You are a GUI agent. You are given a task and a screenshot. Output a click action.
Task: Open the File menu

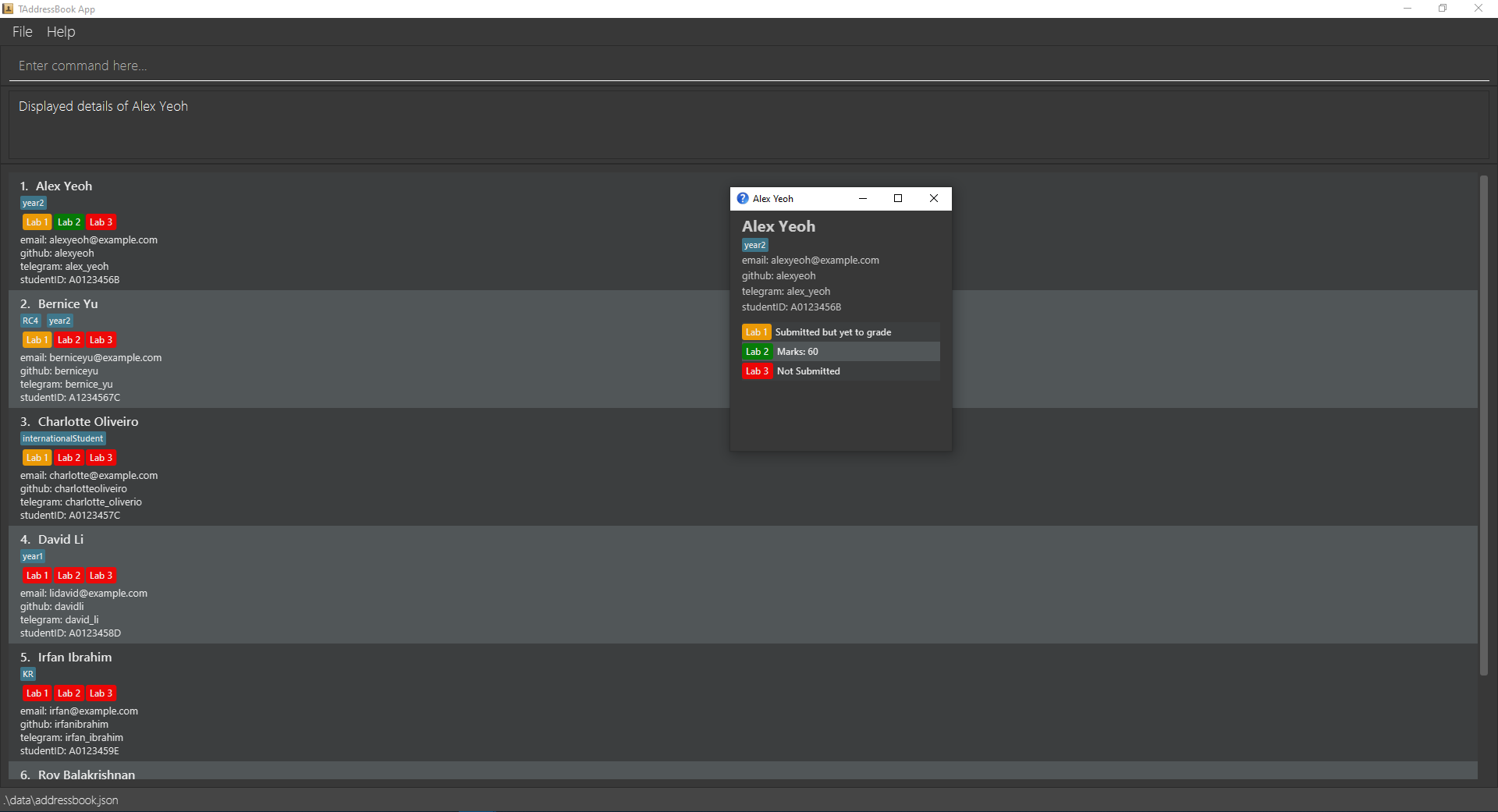(x=22, y=32)
